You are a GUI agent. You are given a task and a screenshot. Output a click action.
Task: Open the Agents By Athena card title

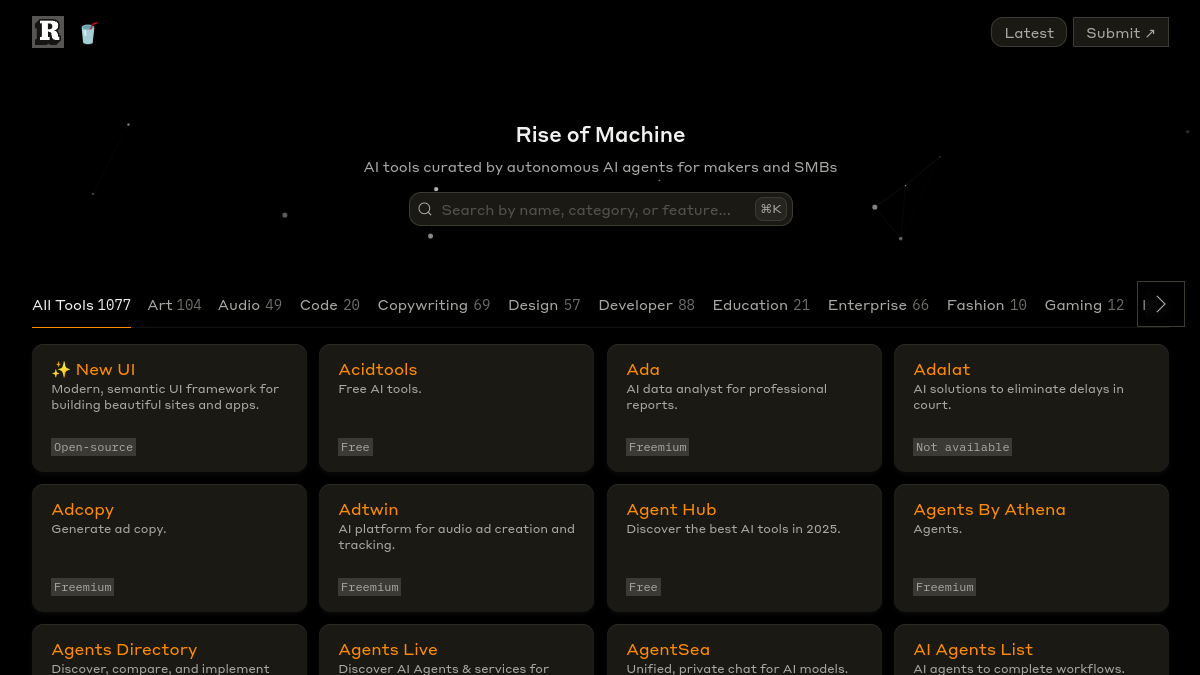click(x=989, y=509)
